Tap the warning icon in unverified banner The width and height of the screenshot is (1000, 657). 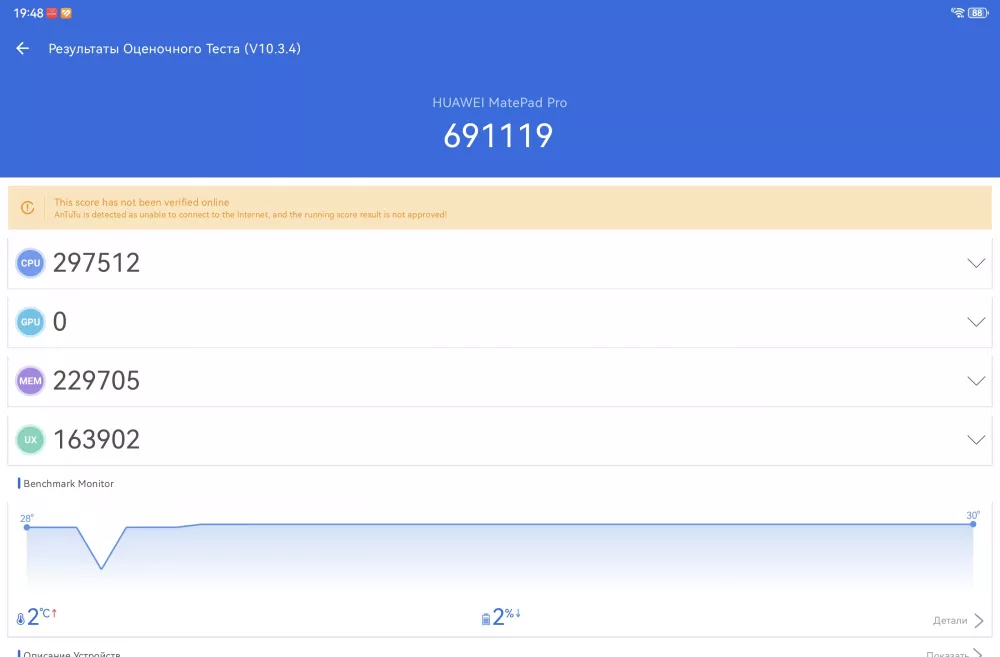pos(27,208)
